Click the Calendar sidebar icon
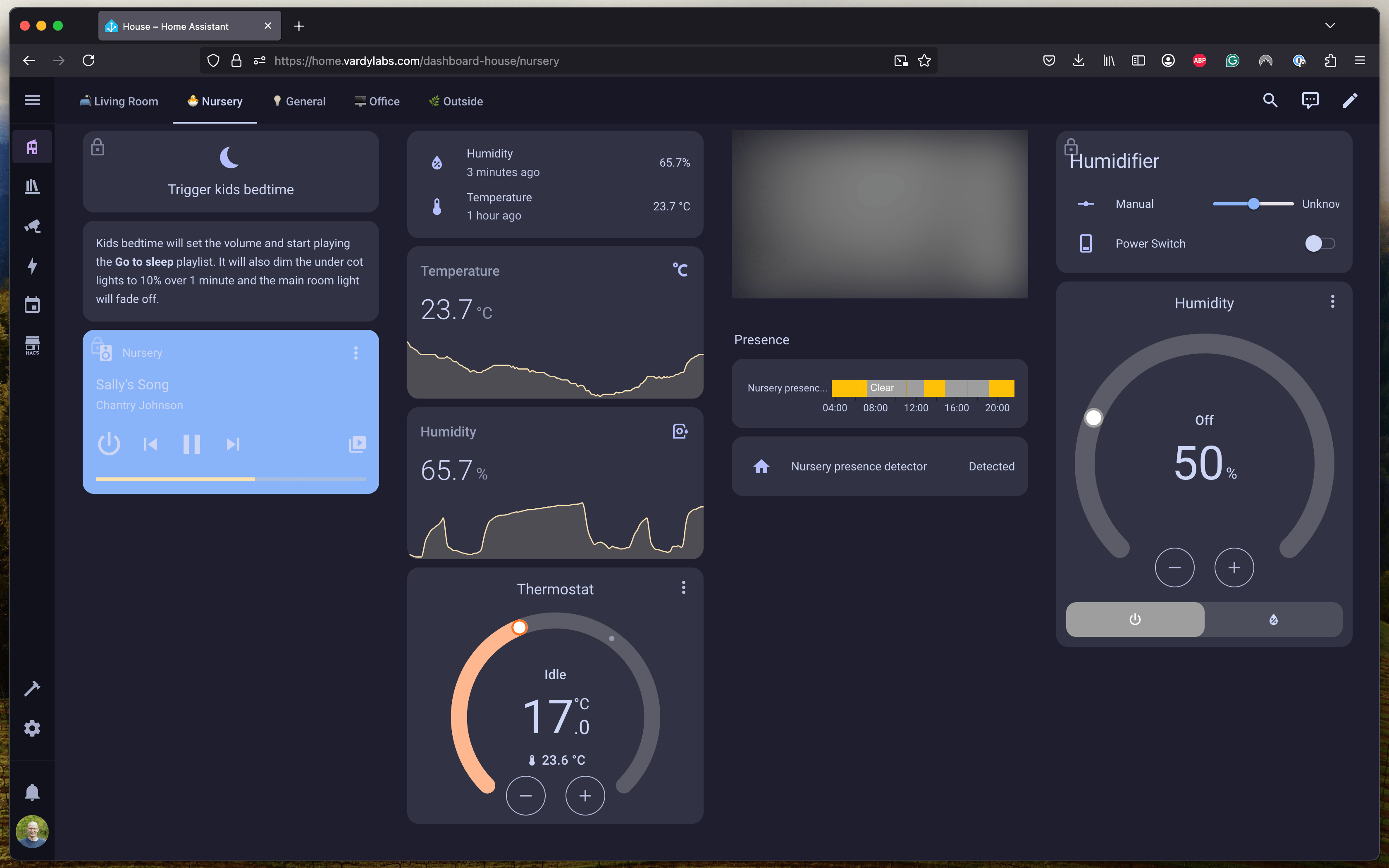Screen dimensions: 1389x868 32,305
